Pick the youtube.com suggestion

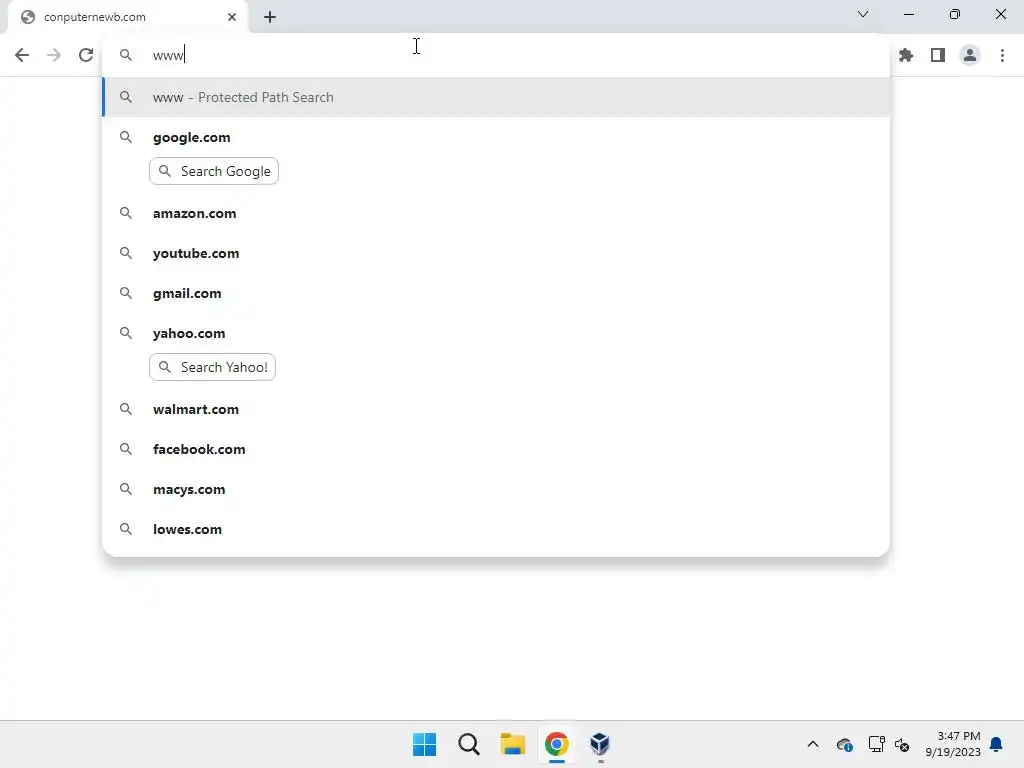[496, 253]
